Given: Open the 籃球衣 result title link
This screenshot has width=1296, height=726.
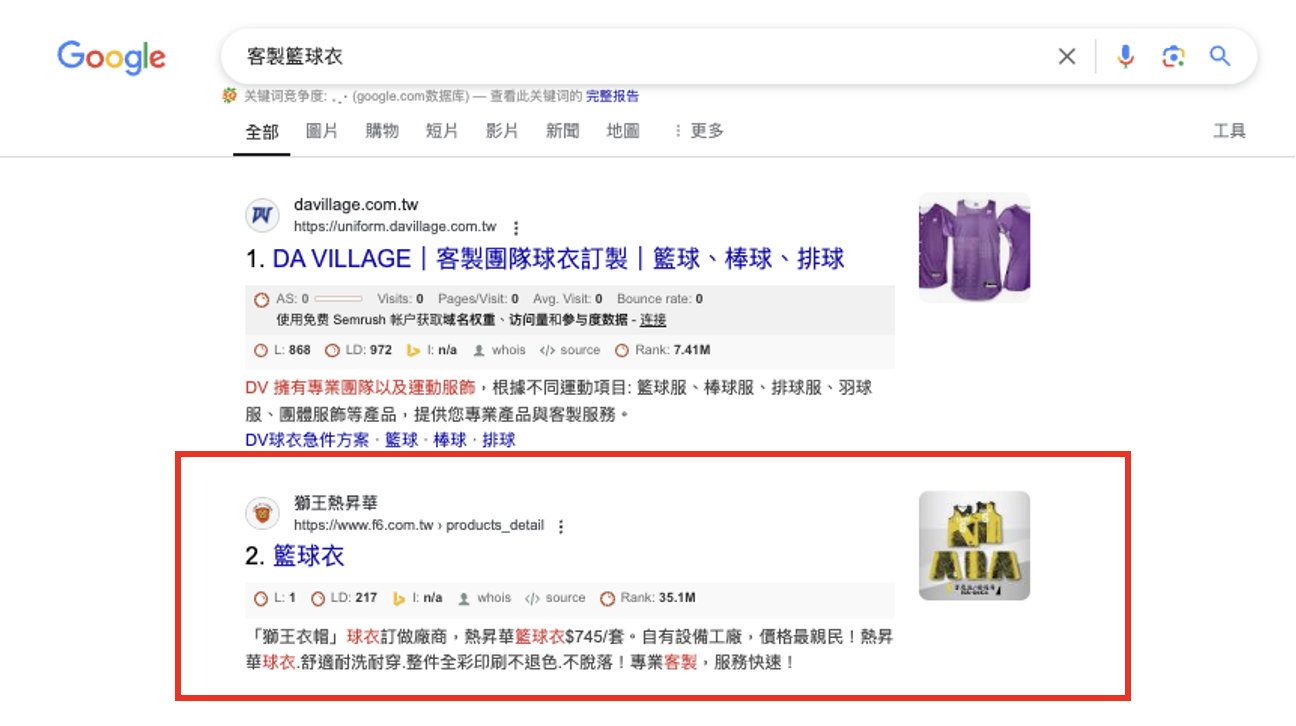Looking at the screenshot, I should (x=308, y=556).
